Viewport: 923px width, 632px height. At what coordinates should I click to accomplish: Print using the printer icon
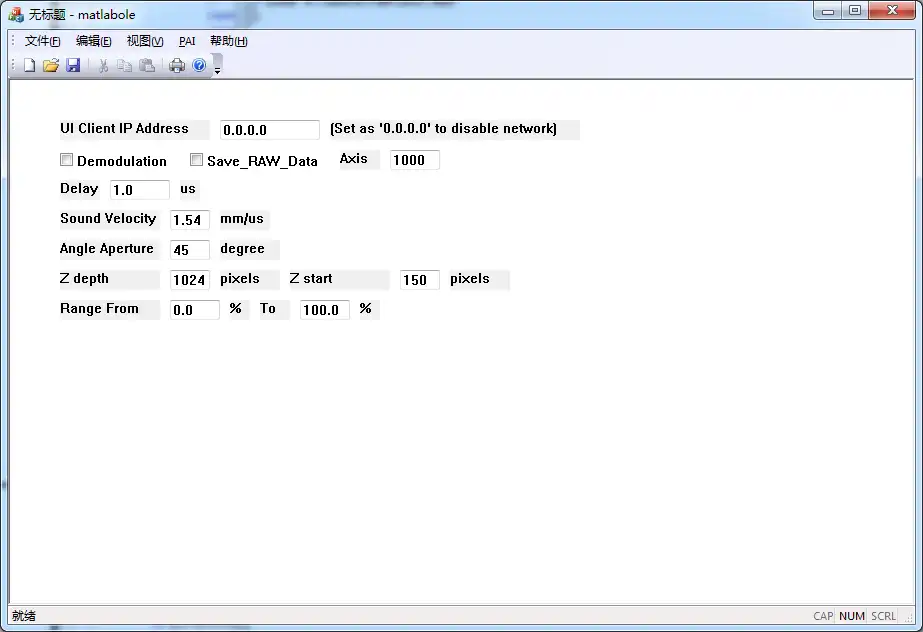177,65
